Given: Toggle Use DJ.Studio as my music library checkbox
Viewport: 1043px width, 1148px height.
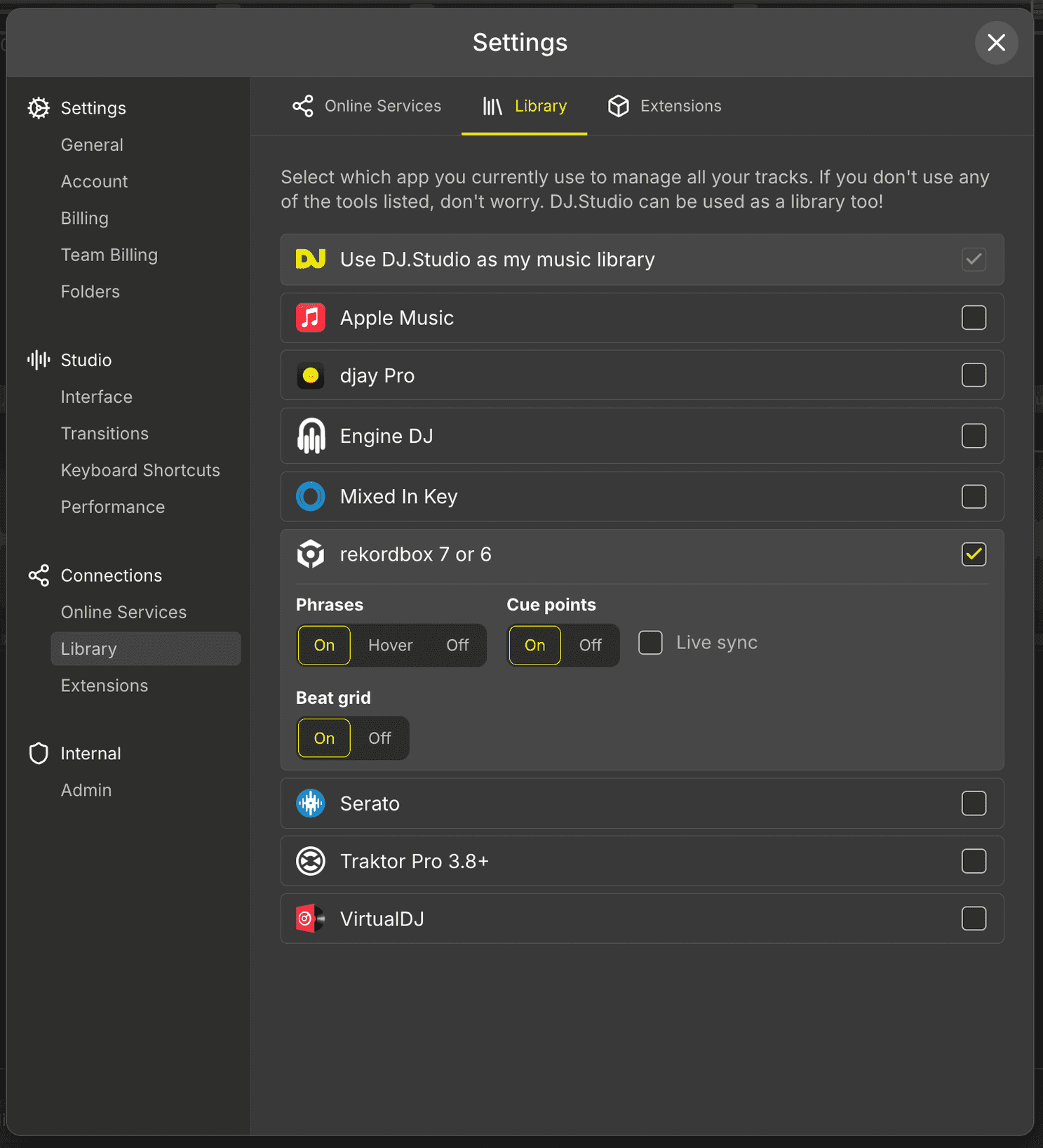Looking at the screenshot, I should (974, 260).
